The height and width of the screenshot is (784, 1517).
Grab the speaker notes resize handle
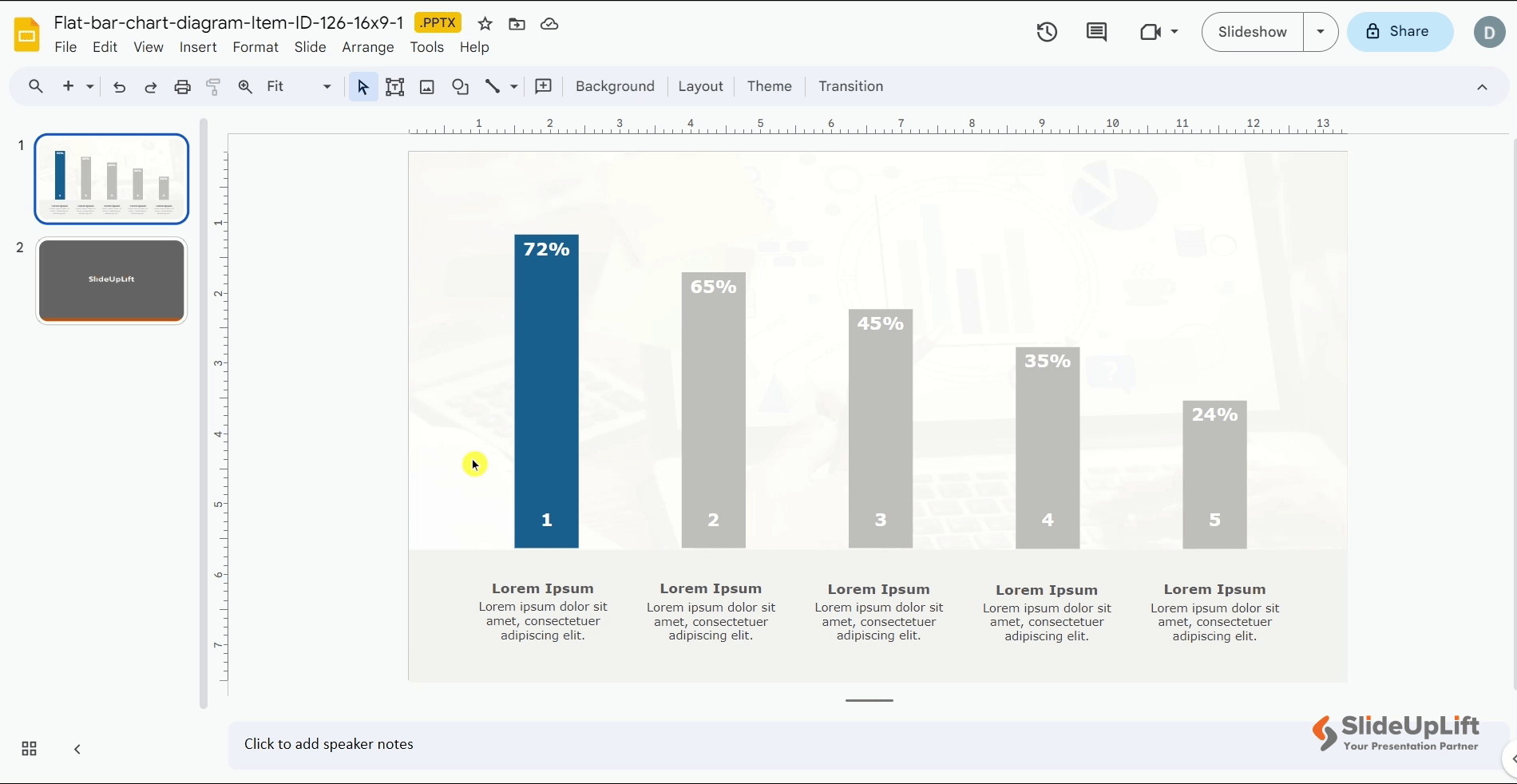869,700
